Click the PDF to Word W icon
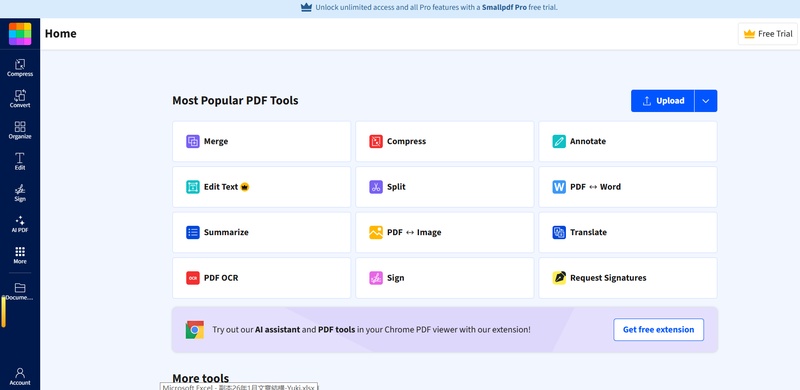Viewport: 800px width, 390px height. [x=559, y=187]
